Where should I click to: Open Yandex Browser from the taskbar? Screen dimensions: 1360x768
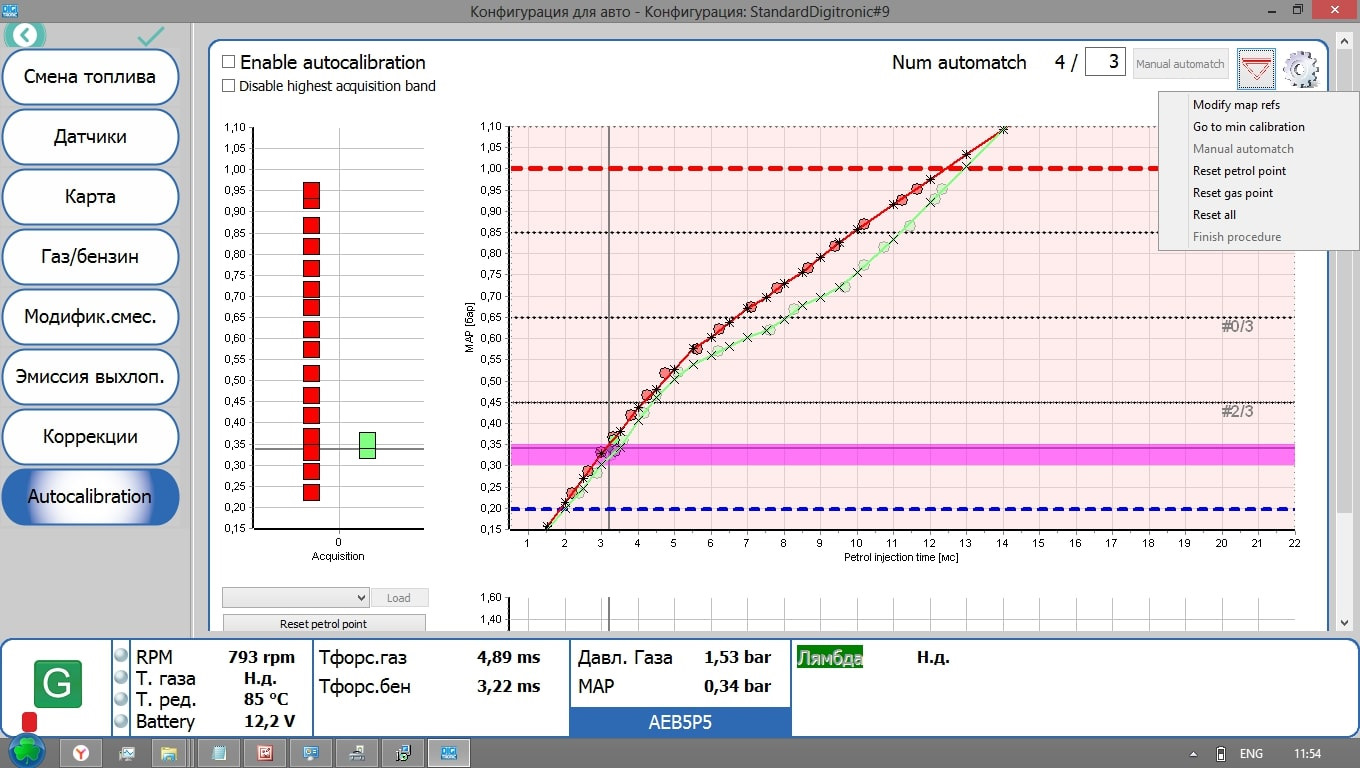(x=81, y=753)
